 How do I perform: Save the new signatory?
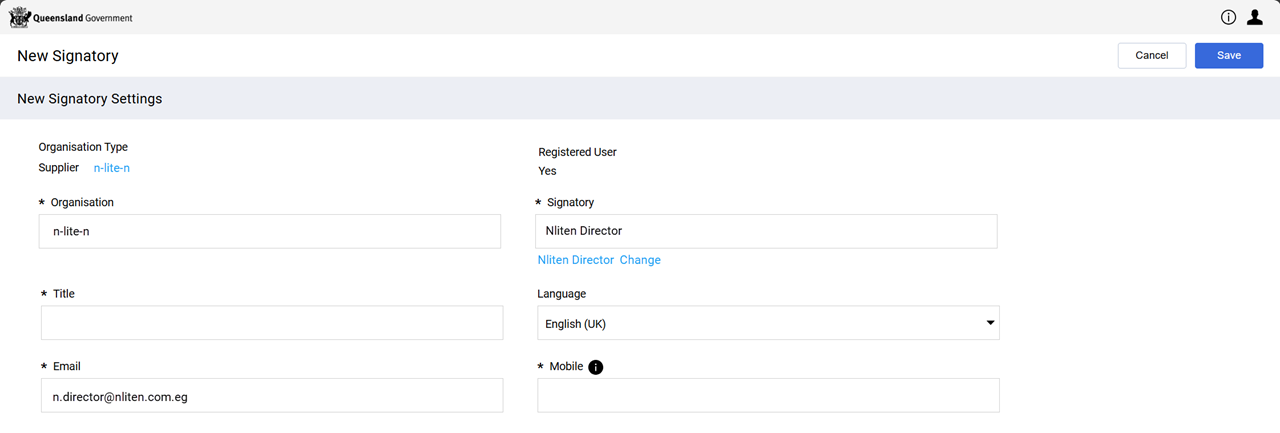tap(1228, 56)
